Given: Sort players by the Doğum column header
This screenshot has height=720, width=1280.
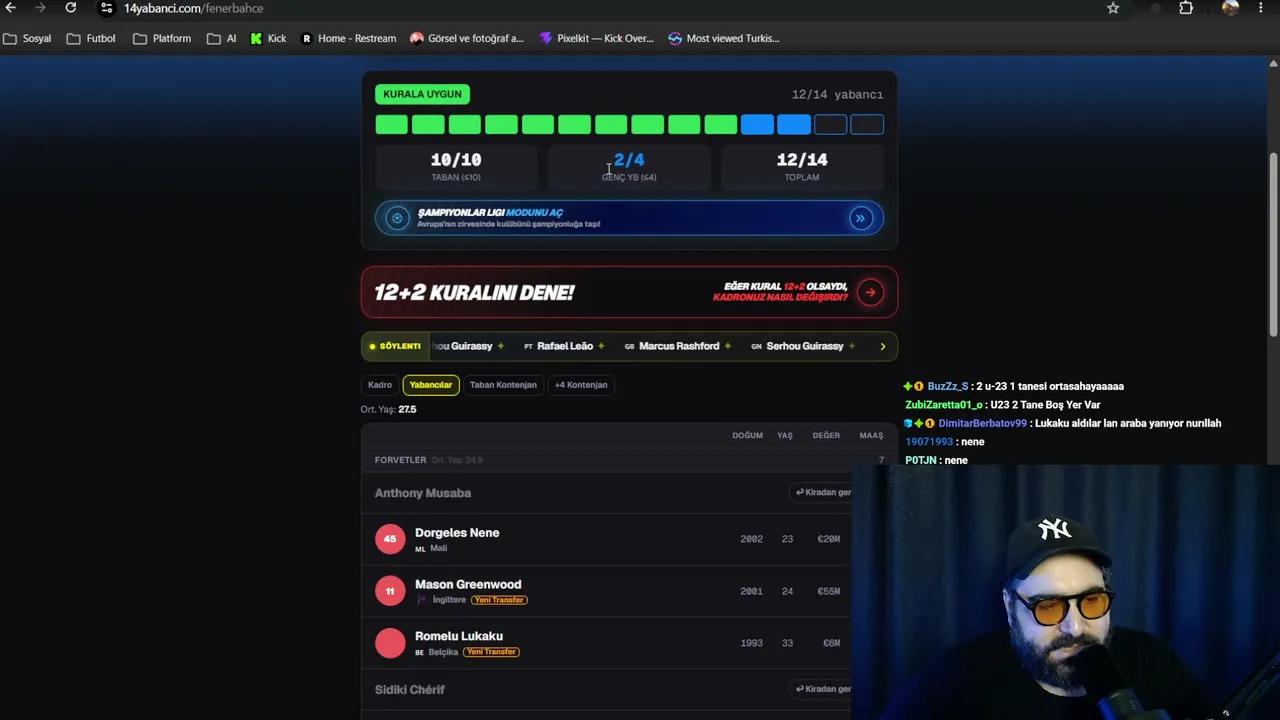Looking at the screenshot, I should tap(747, 435).
